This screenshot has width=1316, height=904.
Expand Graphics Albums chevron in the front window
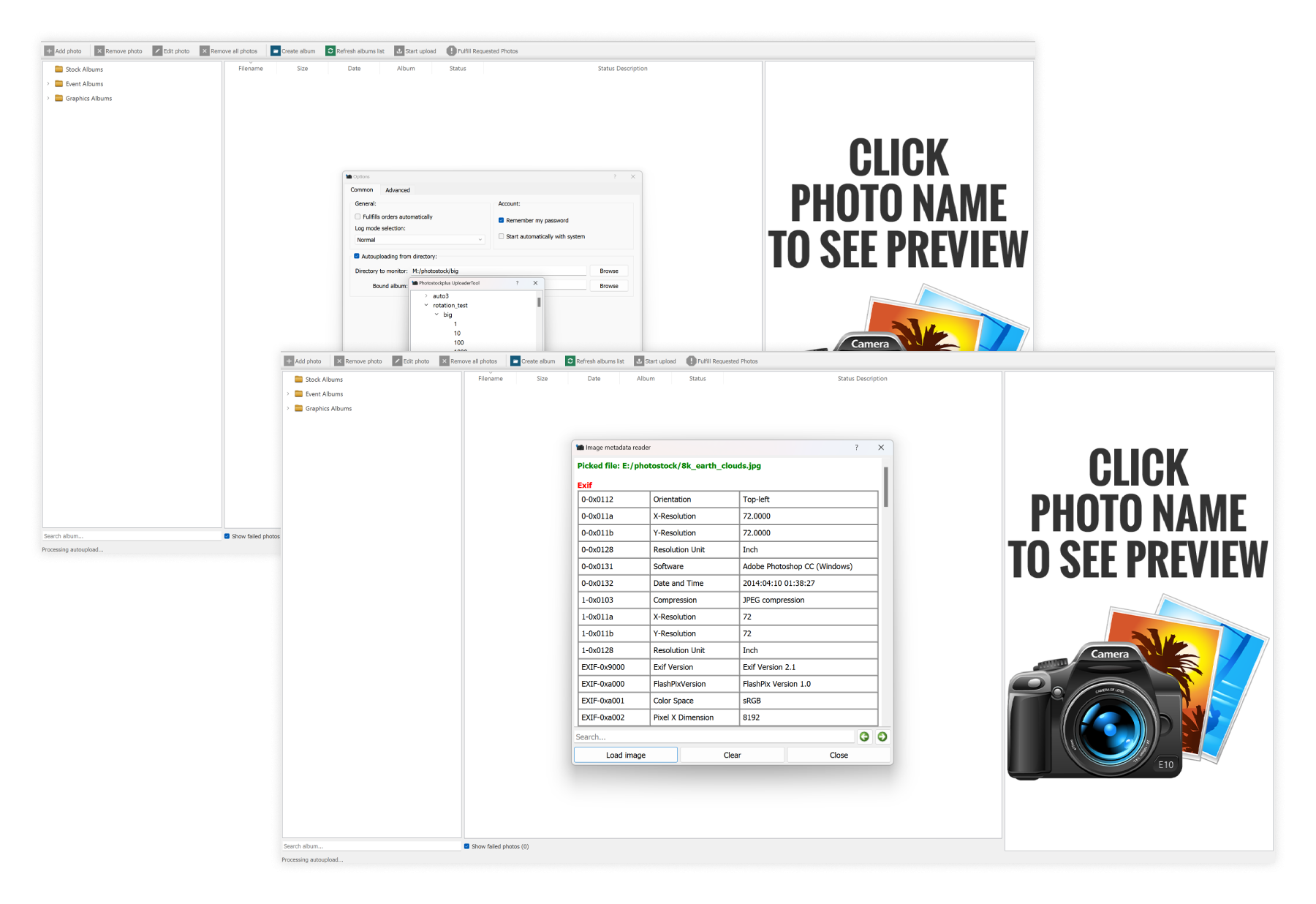[x=288, y=409]
